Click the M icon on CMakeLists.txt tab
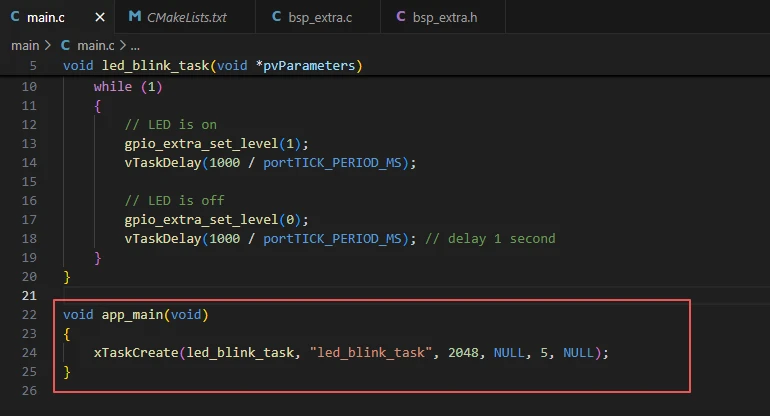Viewport: 770px width, 416px height. (135, 17)
